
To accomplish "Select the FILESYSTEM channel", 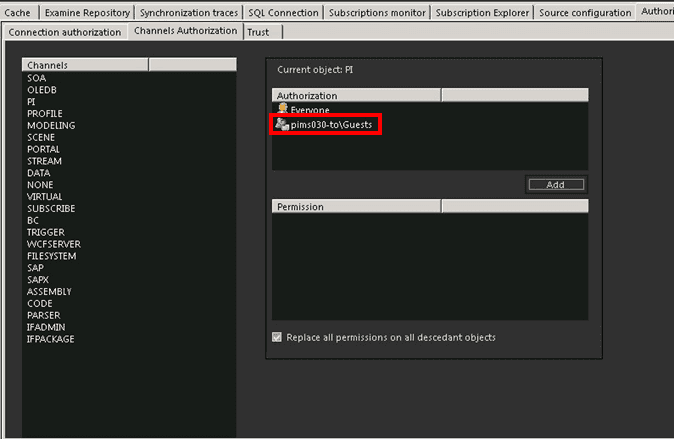I will click(52, 256).
